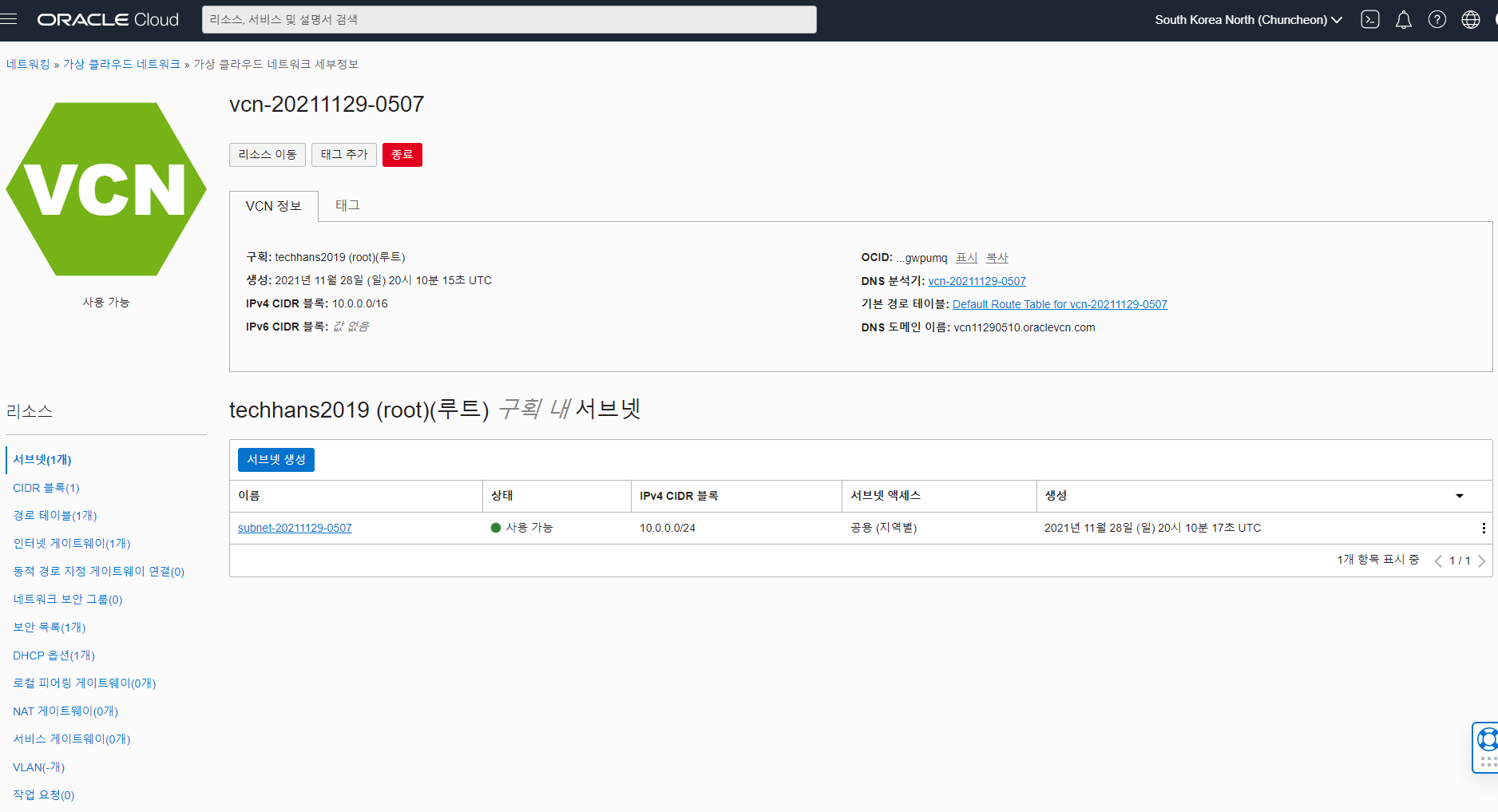The width and height of the screenshot is (1498, 812).
Task: Click the vcn11290510.oraclevcn.com domain name
Action: click(x=1024, y=327)
